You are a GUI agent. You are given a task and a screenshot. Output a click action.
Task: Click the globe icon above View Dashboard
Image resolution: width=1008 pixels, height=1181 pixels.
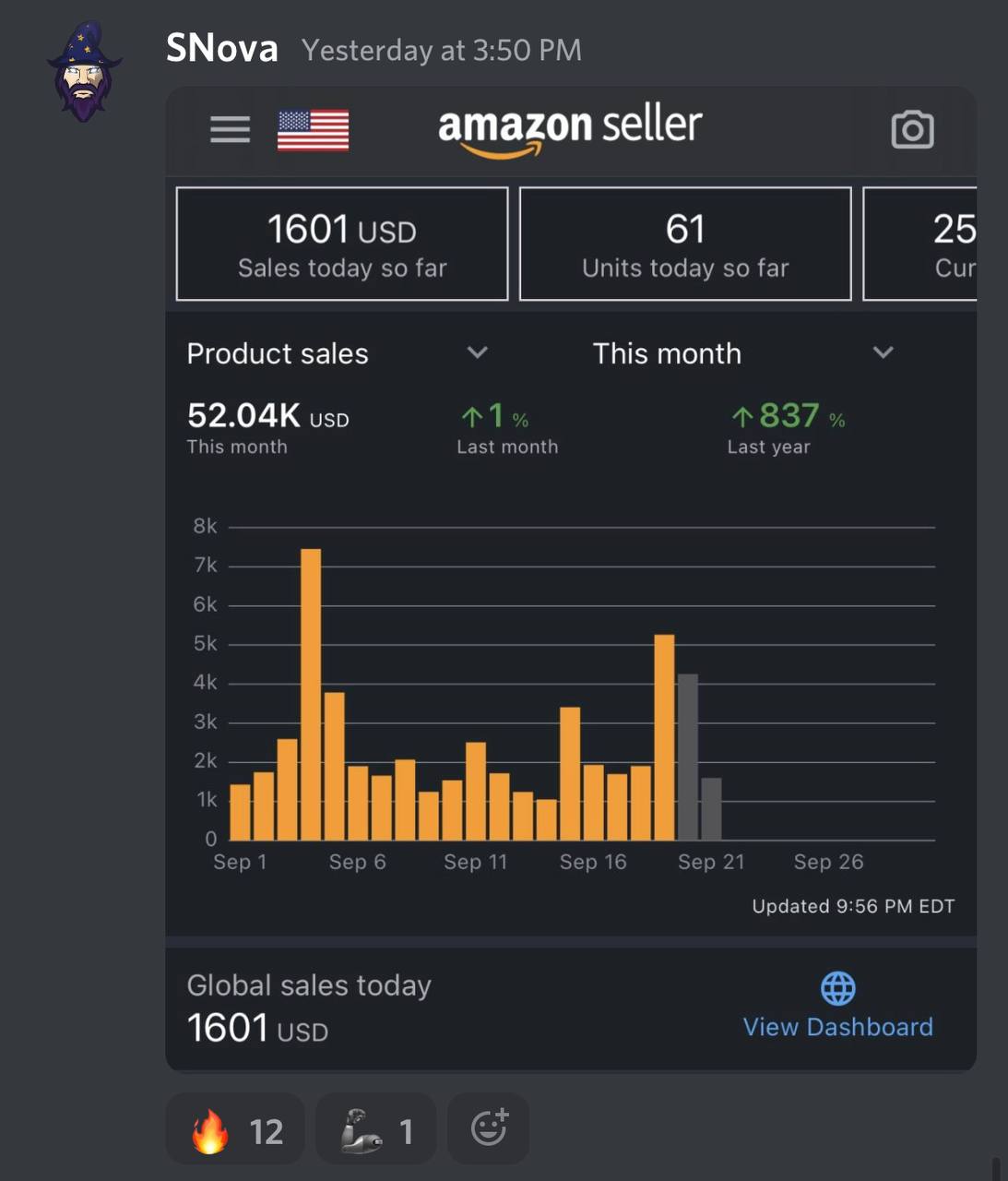coord(837,988)
